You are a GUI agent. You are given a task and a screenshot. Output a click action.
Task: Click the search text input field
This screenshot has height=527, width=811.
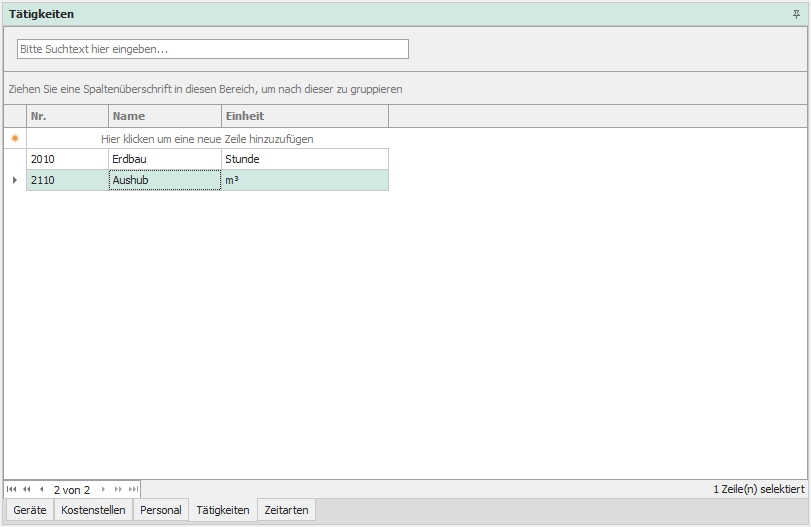pos(213,49)
